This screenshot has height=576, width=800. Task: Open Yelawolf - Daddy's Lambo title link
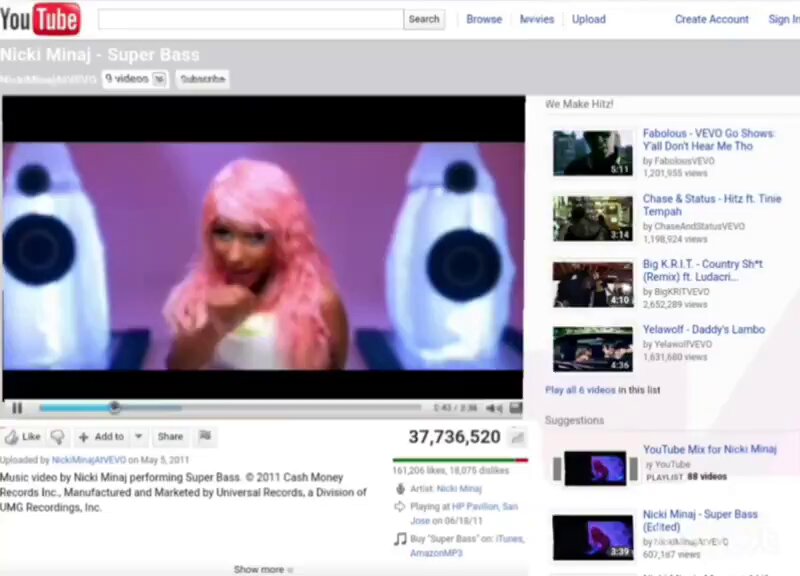coord(704,330)
